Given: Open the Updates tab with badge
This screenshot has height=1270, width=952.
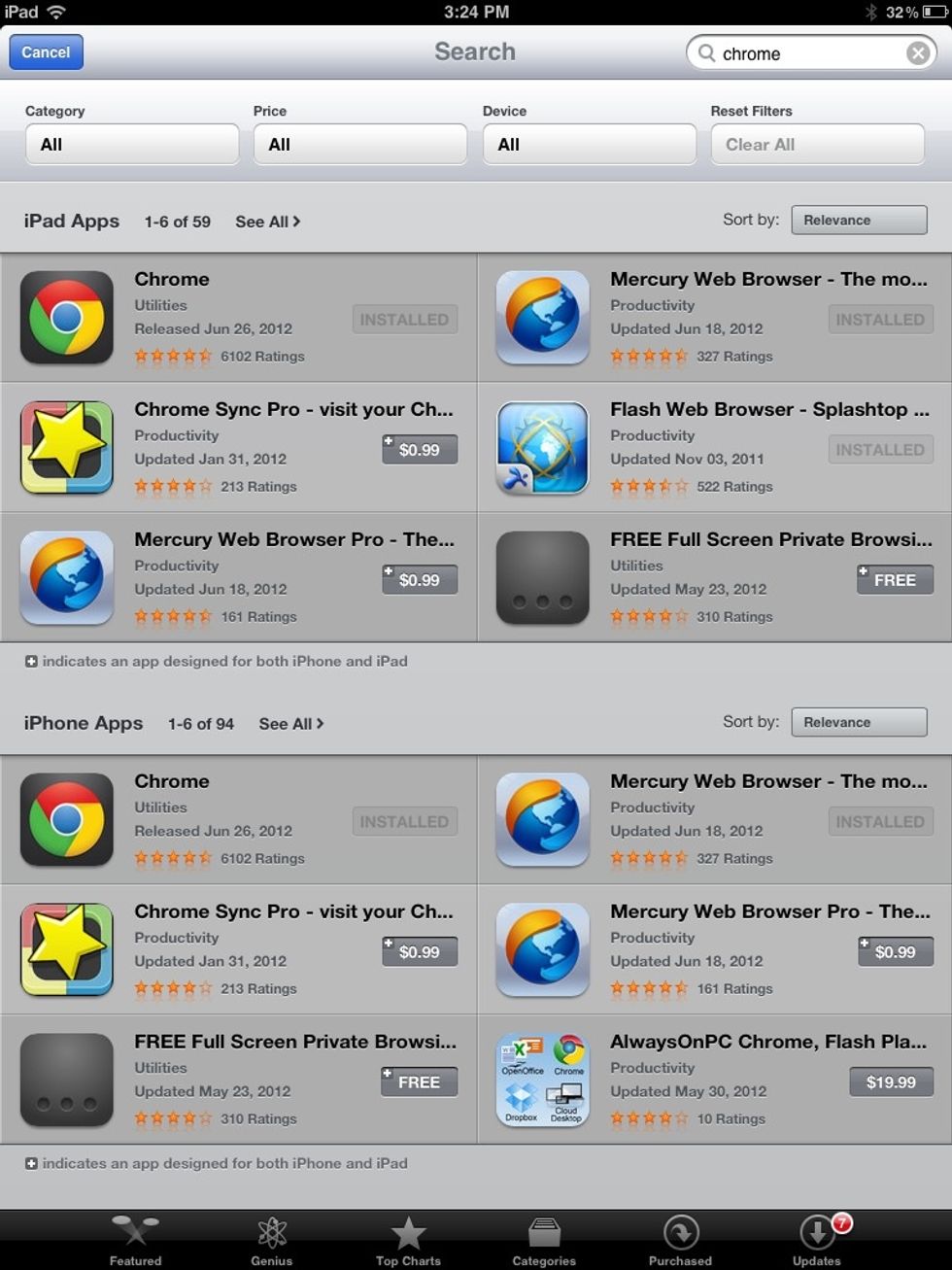Looking at the screenshot, I should [x=817, y=1241].
